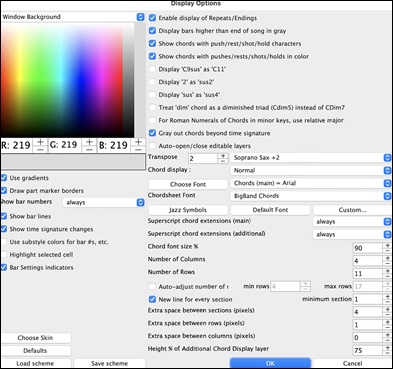Screen dimensions: 393x369
Task: Increase Number of Rows stepper
Action: click(x=387, y=271)
